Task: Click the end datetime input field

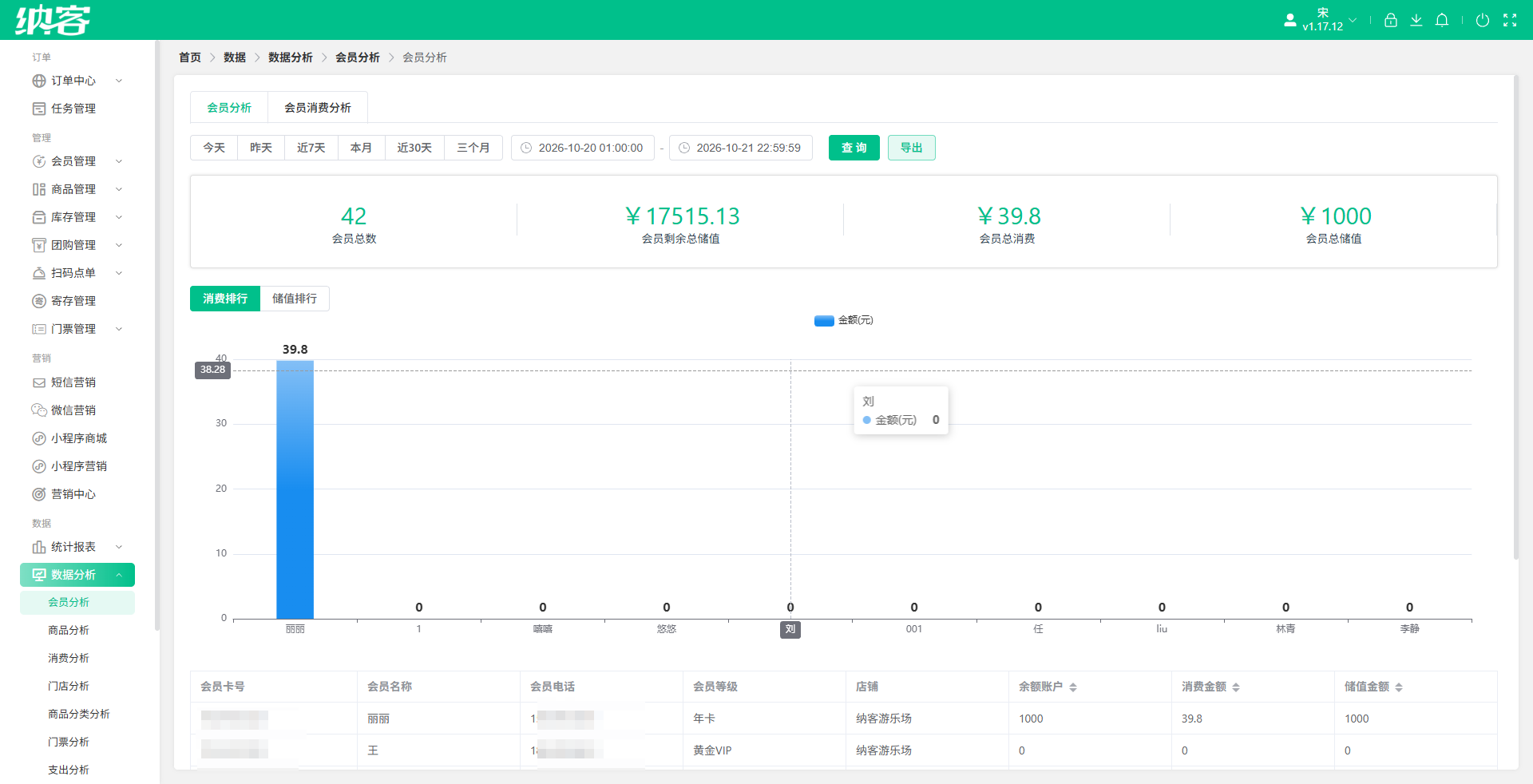Action: 741,148
